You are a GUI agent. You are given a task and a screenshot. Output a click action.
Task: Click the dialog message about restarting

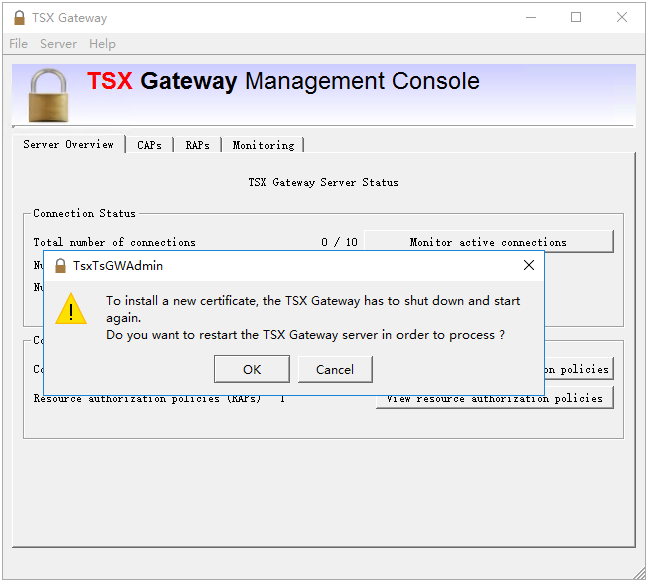pyautogui.click(x=313, y=318)
